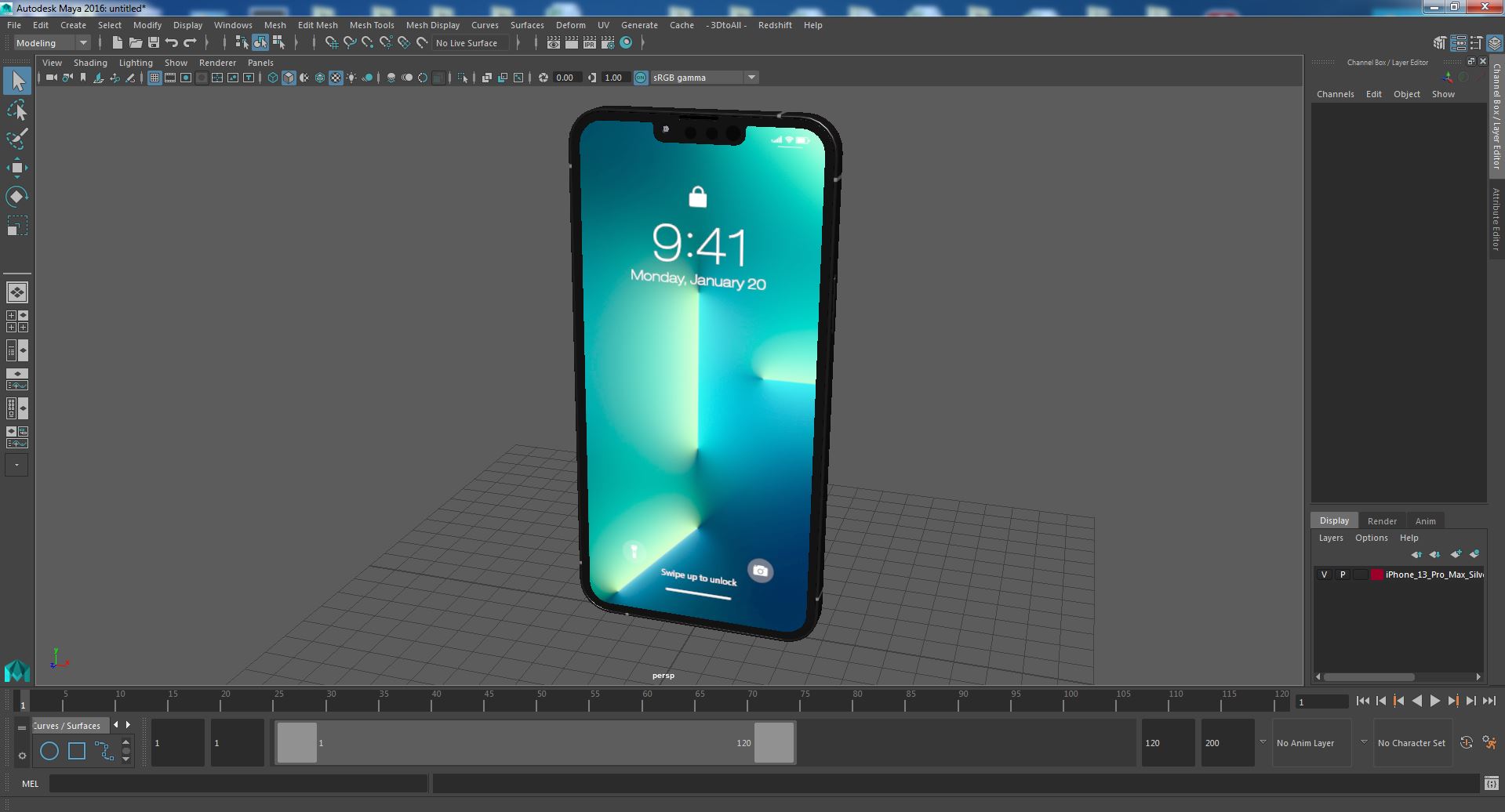The image size is (1505, 812).
Task: Open the Render View window
Action: (554, 43)
